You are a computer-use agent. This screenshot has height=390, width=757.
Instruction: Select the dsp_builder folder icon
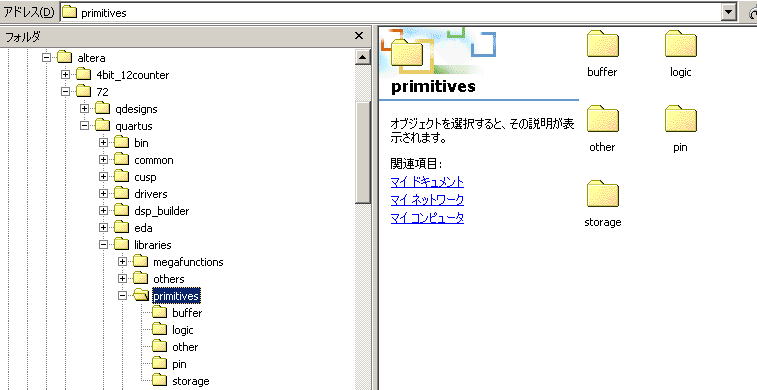(121, 210)
